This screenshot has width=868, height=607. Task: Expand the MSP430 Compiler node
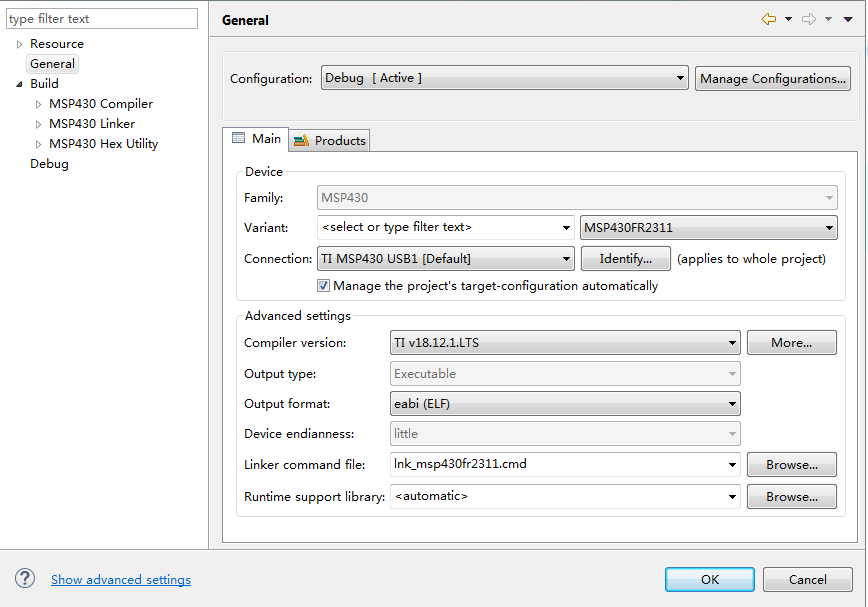coord(39,104)
